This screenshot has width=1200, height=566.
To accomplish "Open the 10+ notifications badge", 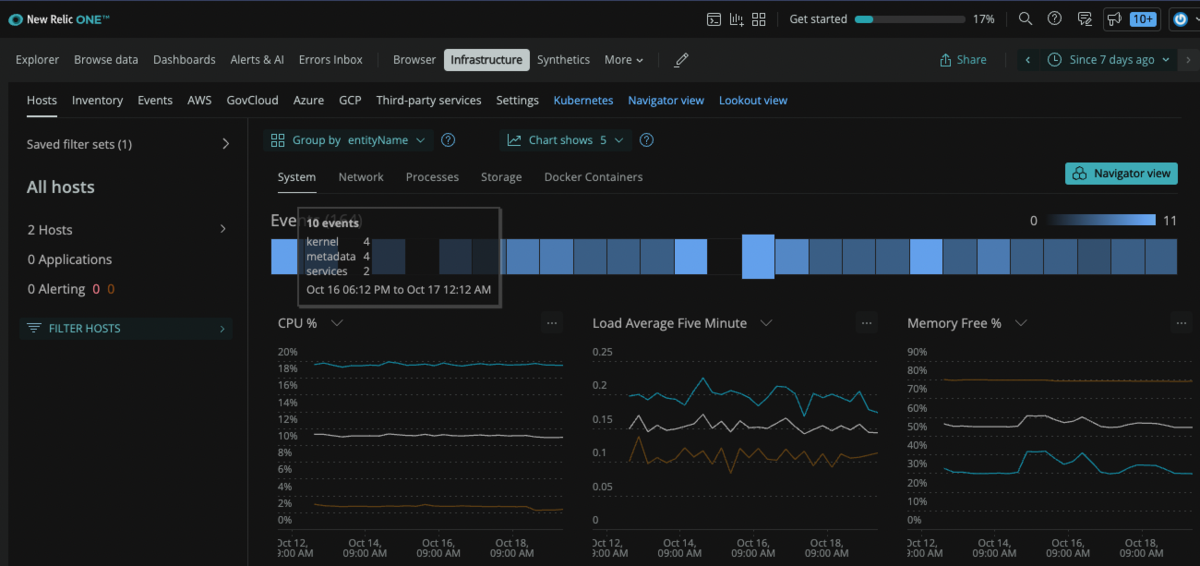I will [1143, 19].
